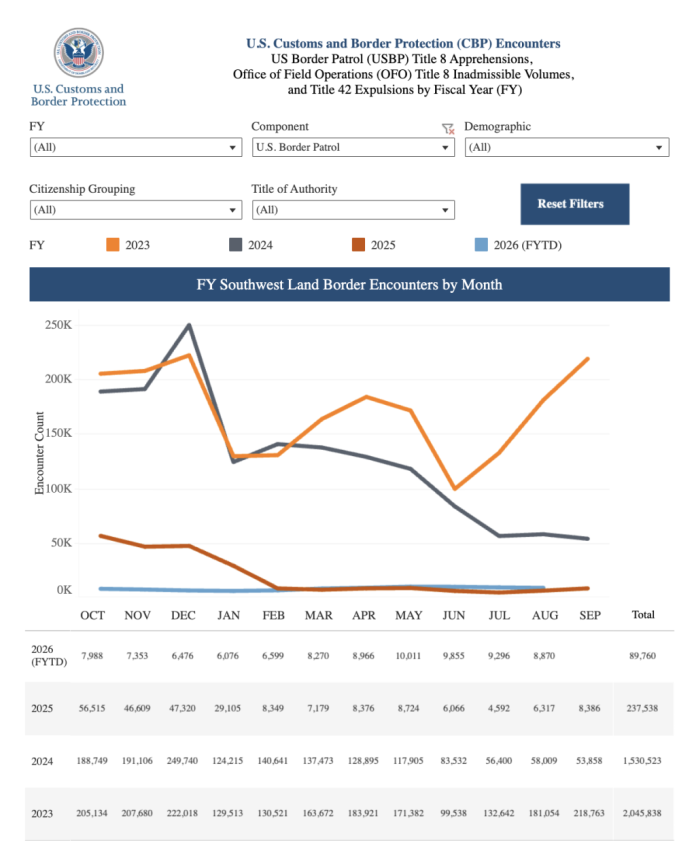
Task: Click the 183,921 cell for April 2023
Action: click(x=363, y=813)
